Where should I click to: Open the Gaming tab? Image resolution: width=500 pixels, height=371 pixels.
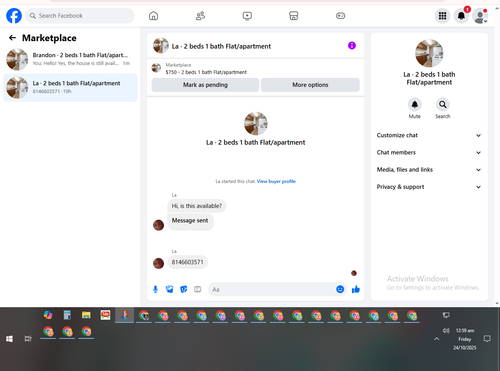(x=340, y=16)
